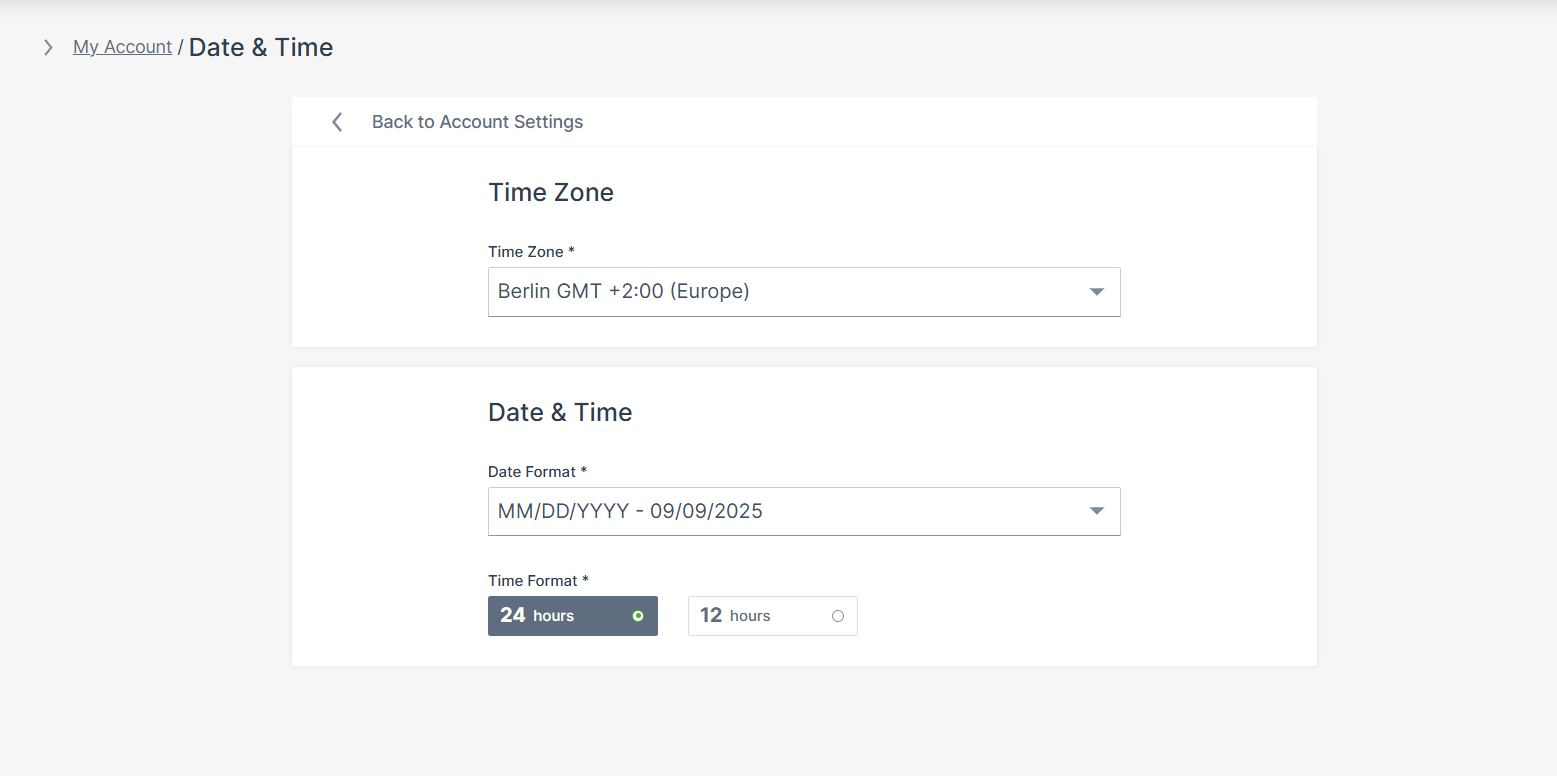
Task: Click the radio circle inside 24 hours
Action: point(638,616)
